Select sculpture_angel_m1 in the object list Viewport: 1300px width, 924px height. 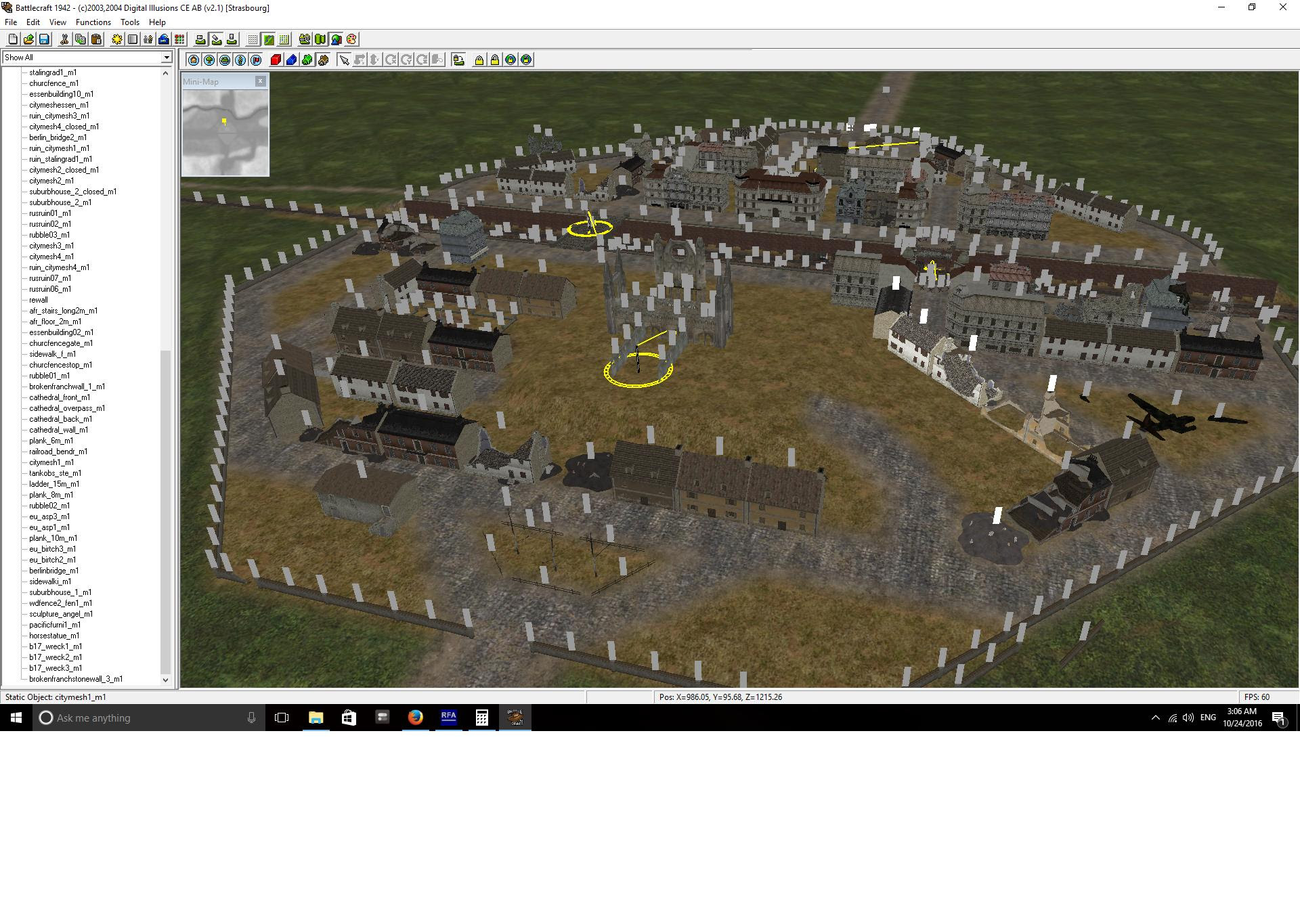tap(61, 614)
